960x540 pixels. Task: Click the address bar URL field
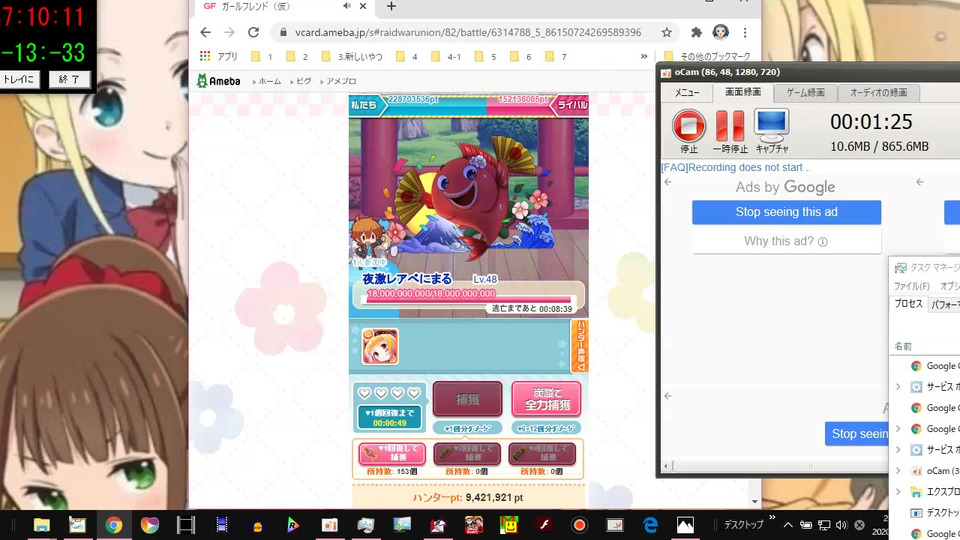468,32
